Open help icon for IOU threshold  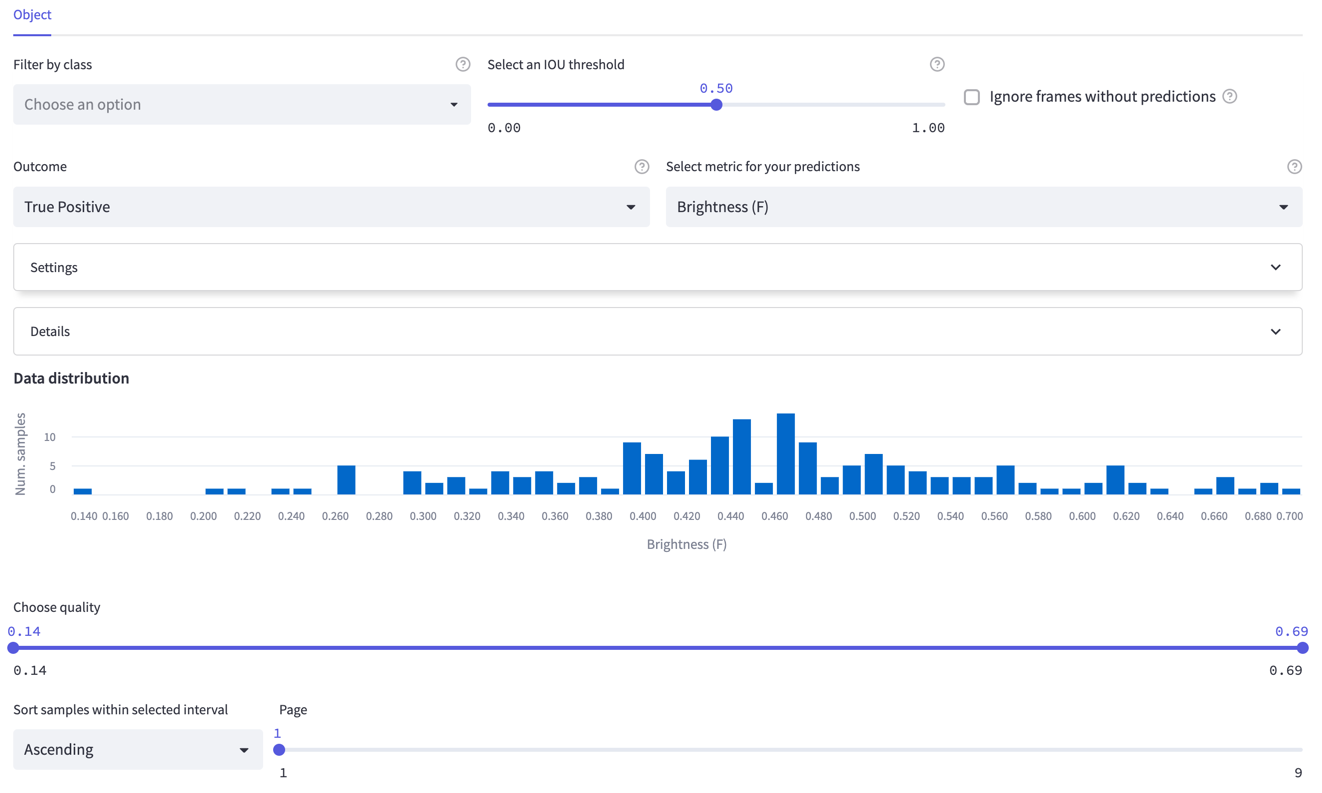937,64
